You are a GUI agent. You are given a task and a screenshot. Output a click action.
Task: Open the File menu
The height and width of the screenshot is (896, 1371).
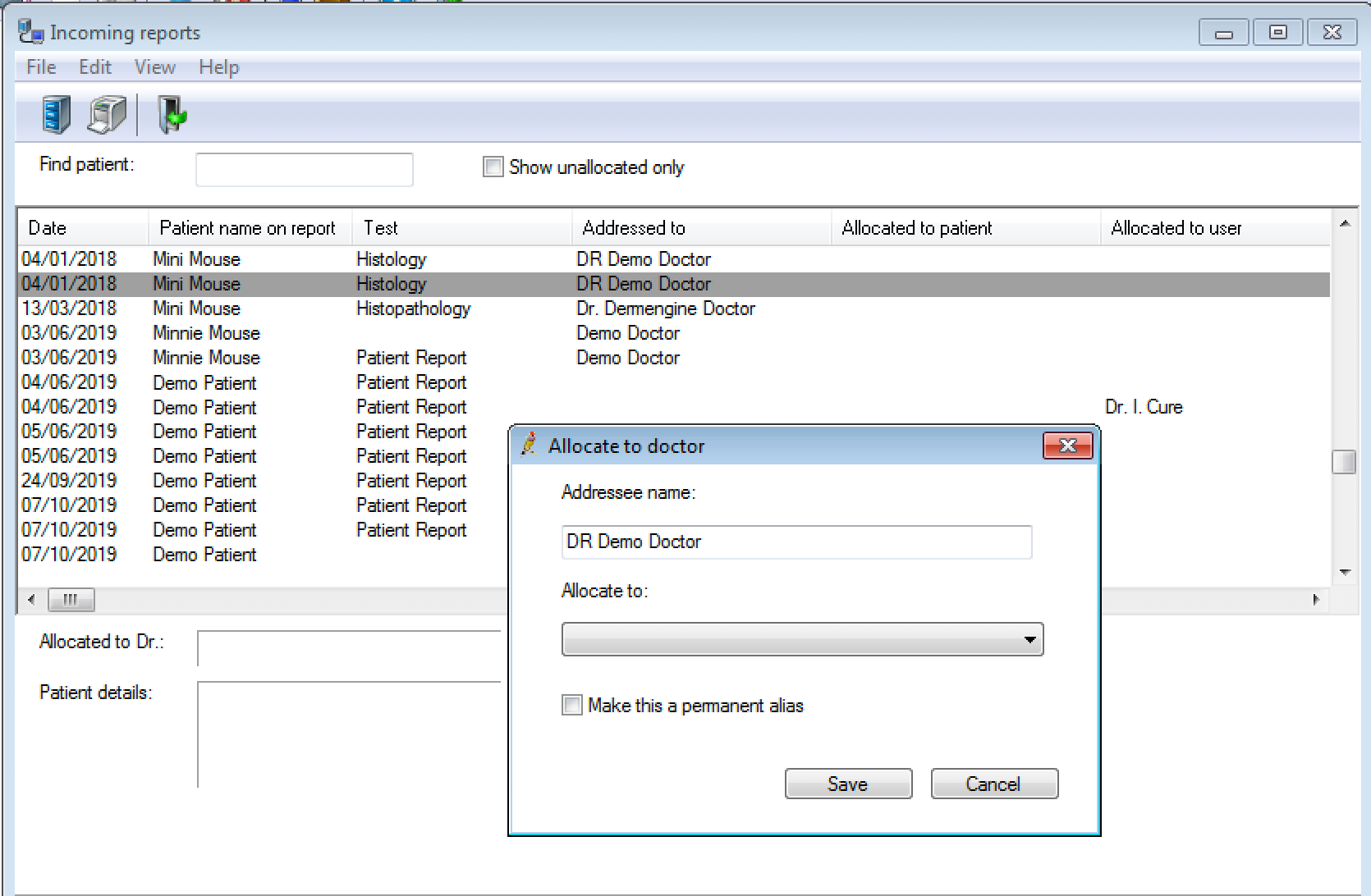coord(41,67)
